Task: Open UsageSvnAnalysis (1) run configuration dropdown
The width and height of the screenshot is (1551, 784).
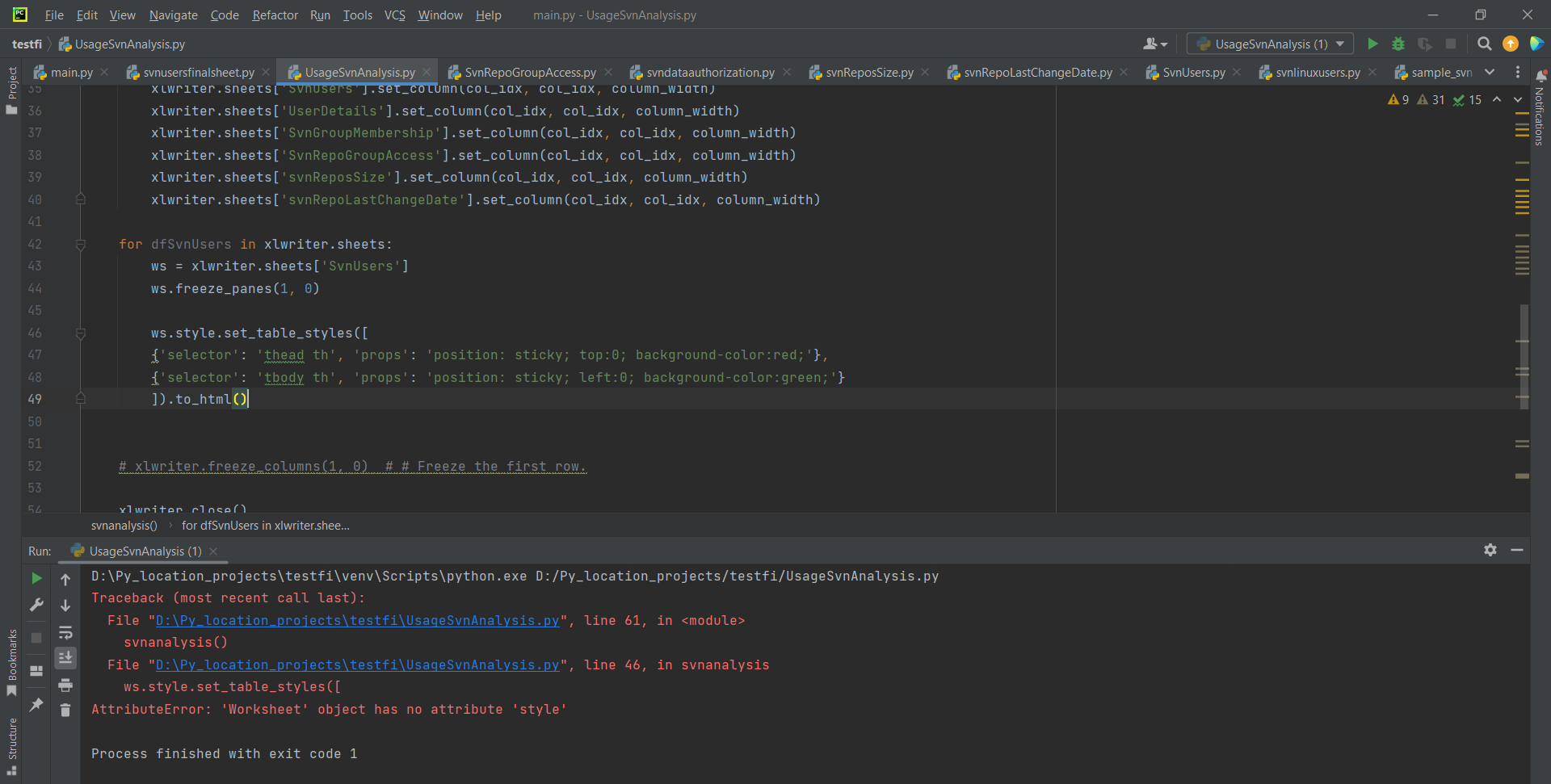Action: pos(1270,44)
